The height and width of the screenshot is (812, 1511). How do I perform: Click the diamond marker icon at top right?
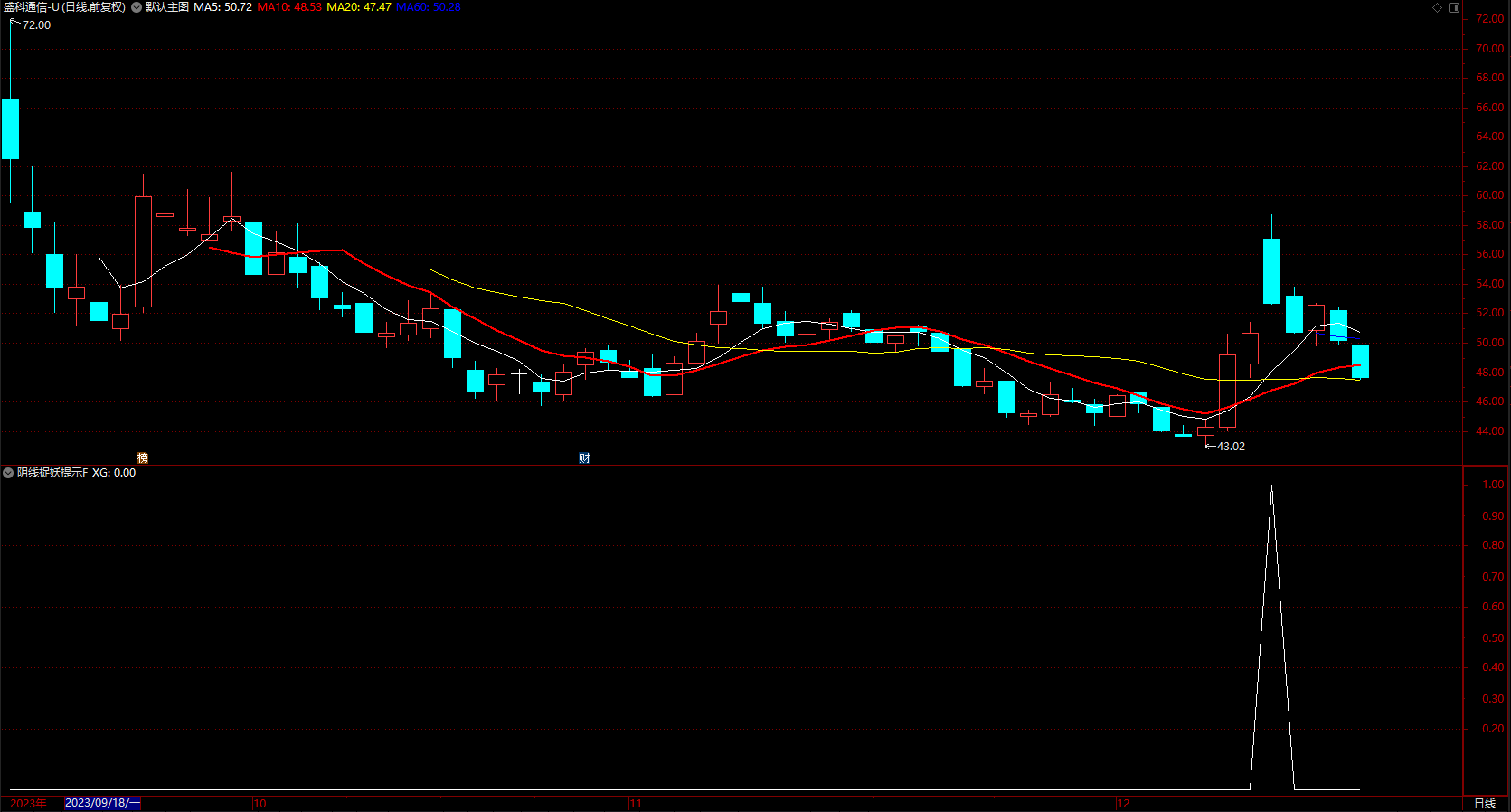(1438, 7)
